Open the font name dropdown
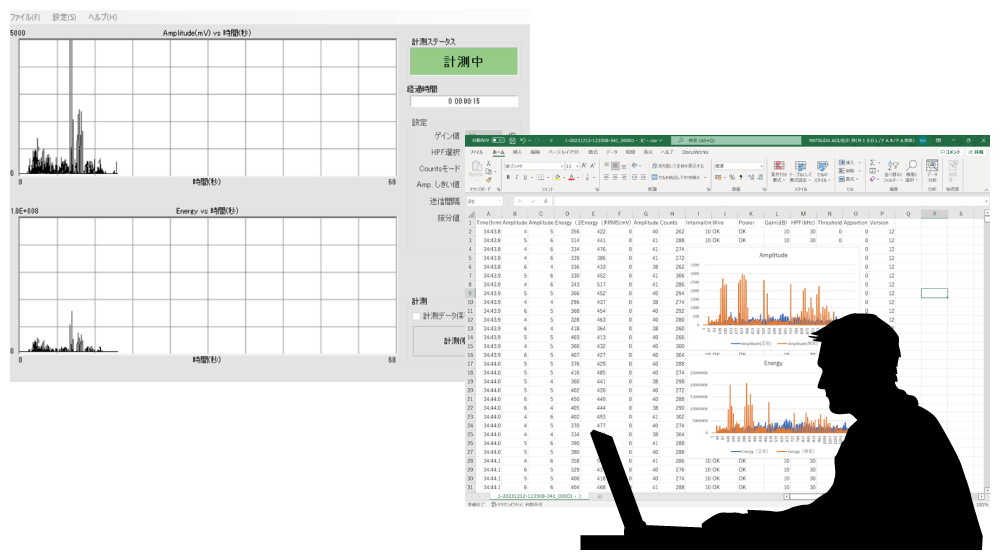1000x560 pixels. point(562,166)
